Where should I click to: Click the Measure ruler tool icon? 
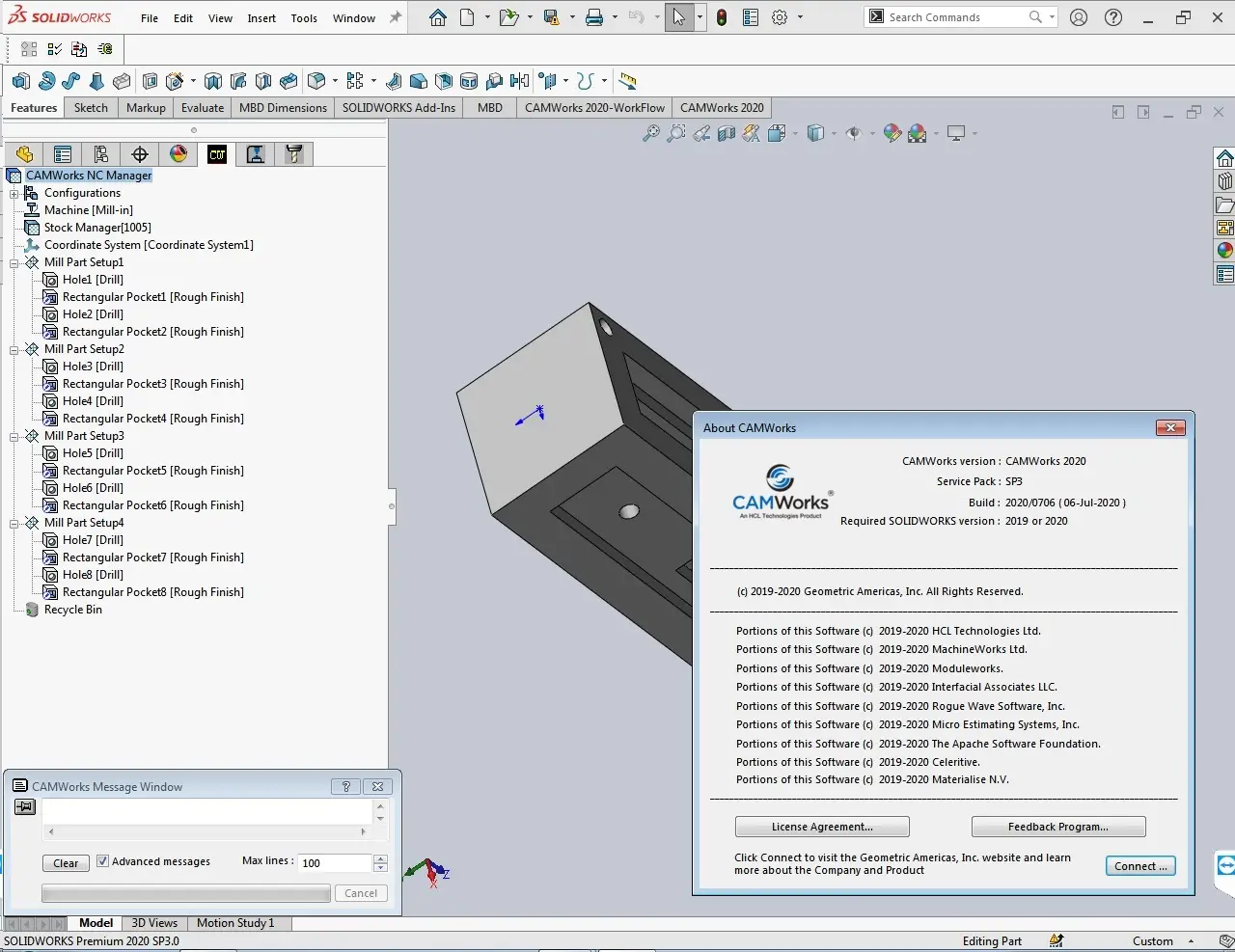(x=628, y=81)
